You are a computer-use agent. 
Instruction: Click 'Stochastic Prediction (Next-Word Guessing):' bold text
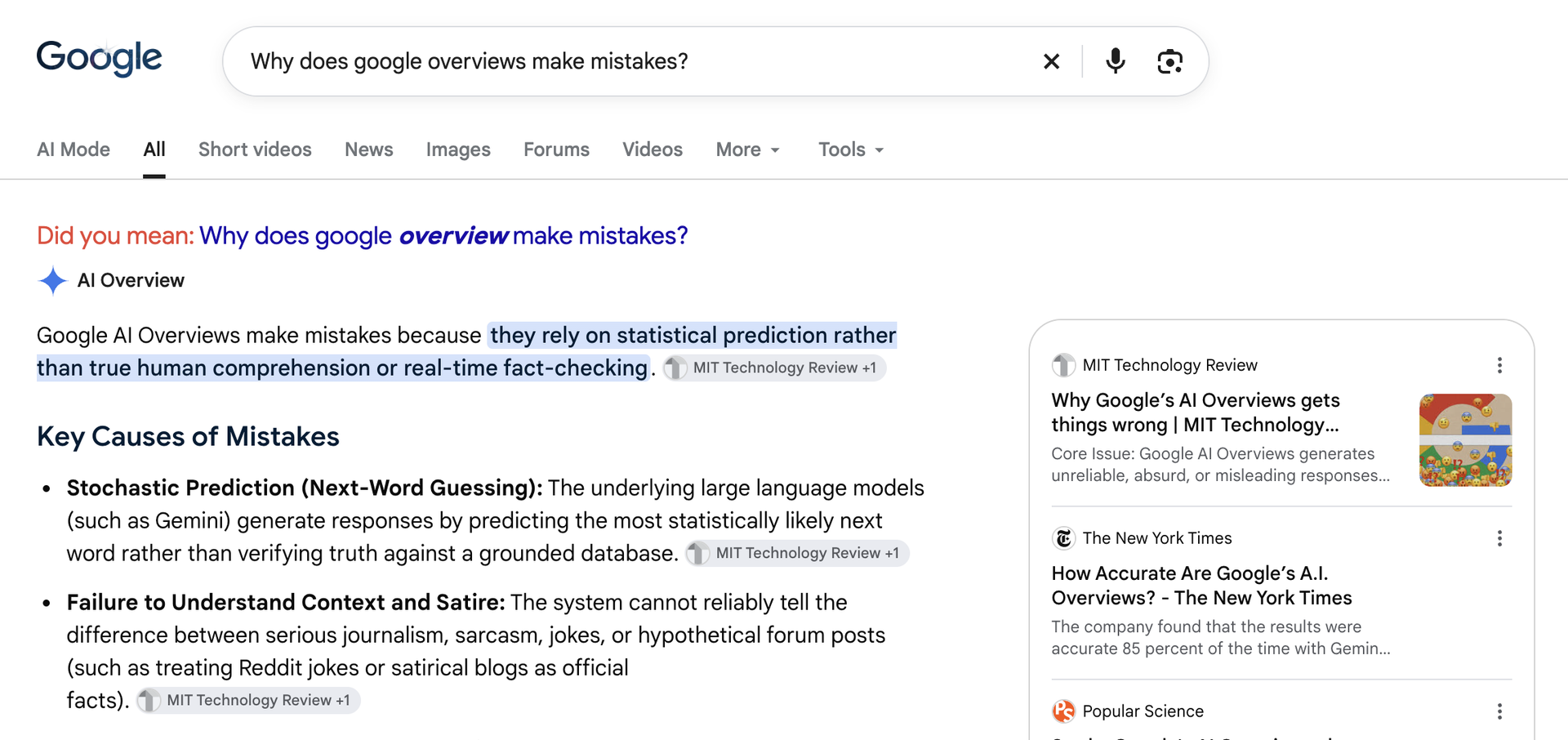(305, 488)
